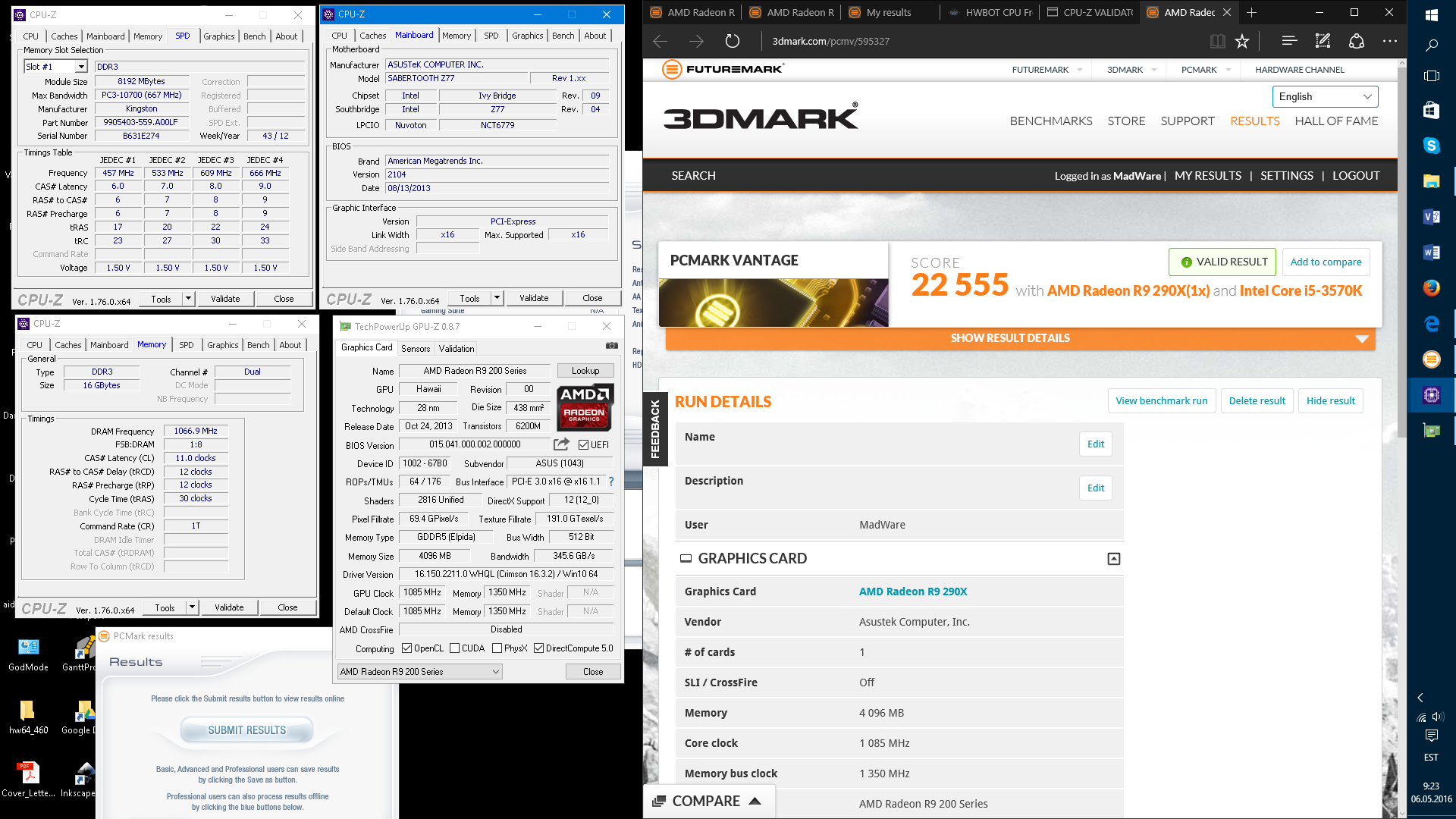
Task: Click the BIOS export icon in GPU-Z
Action: (561, 444)
